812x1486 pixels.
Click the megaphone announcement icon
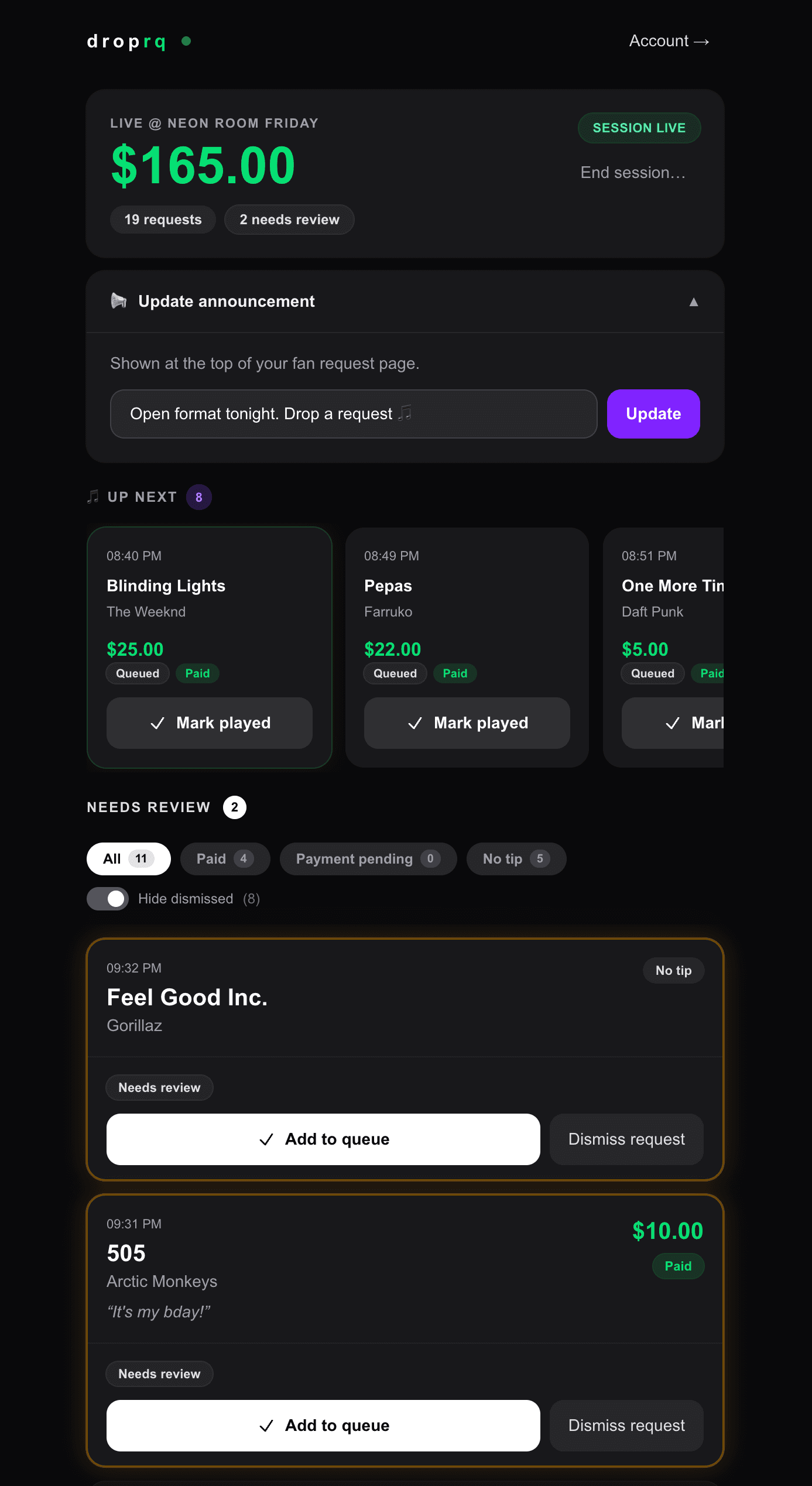(x=120, y=301)
